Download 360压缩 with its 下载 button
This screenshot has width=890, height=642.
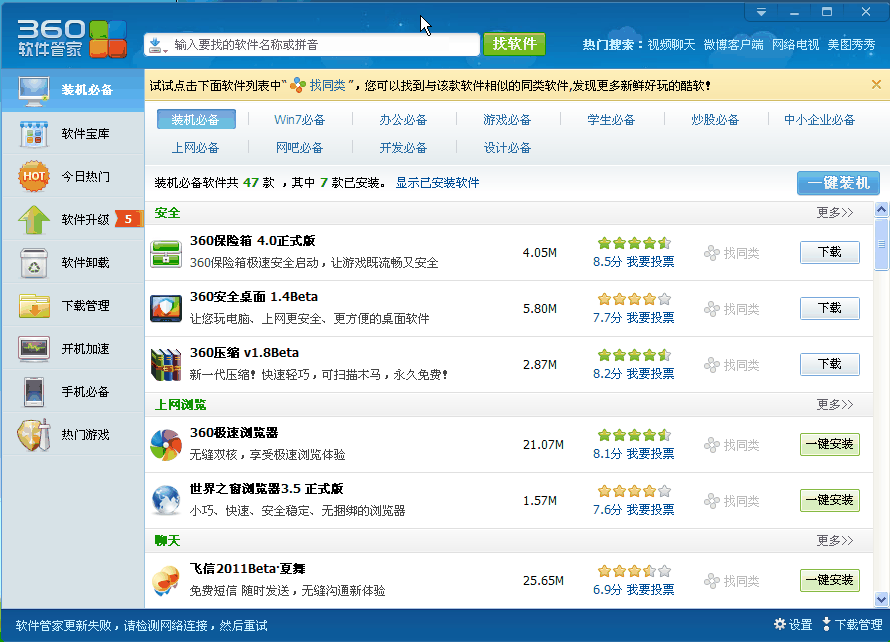pos(829,364)
